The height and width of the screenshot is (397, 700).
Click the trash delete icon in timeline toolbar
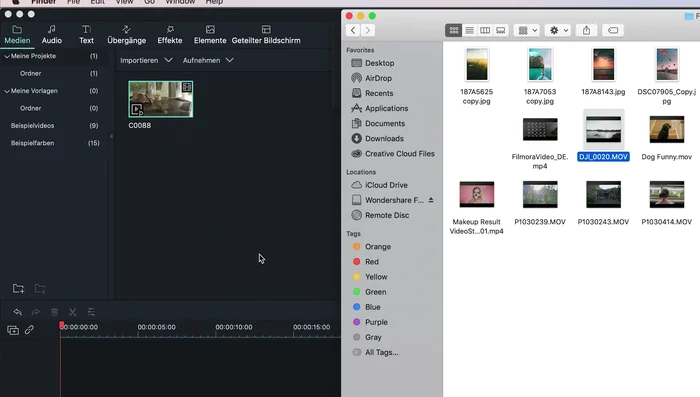tap(54, 312)
